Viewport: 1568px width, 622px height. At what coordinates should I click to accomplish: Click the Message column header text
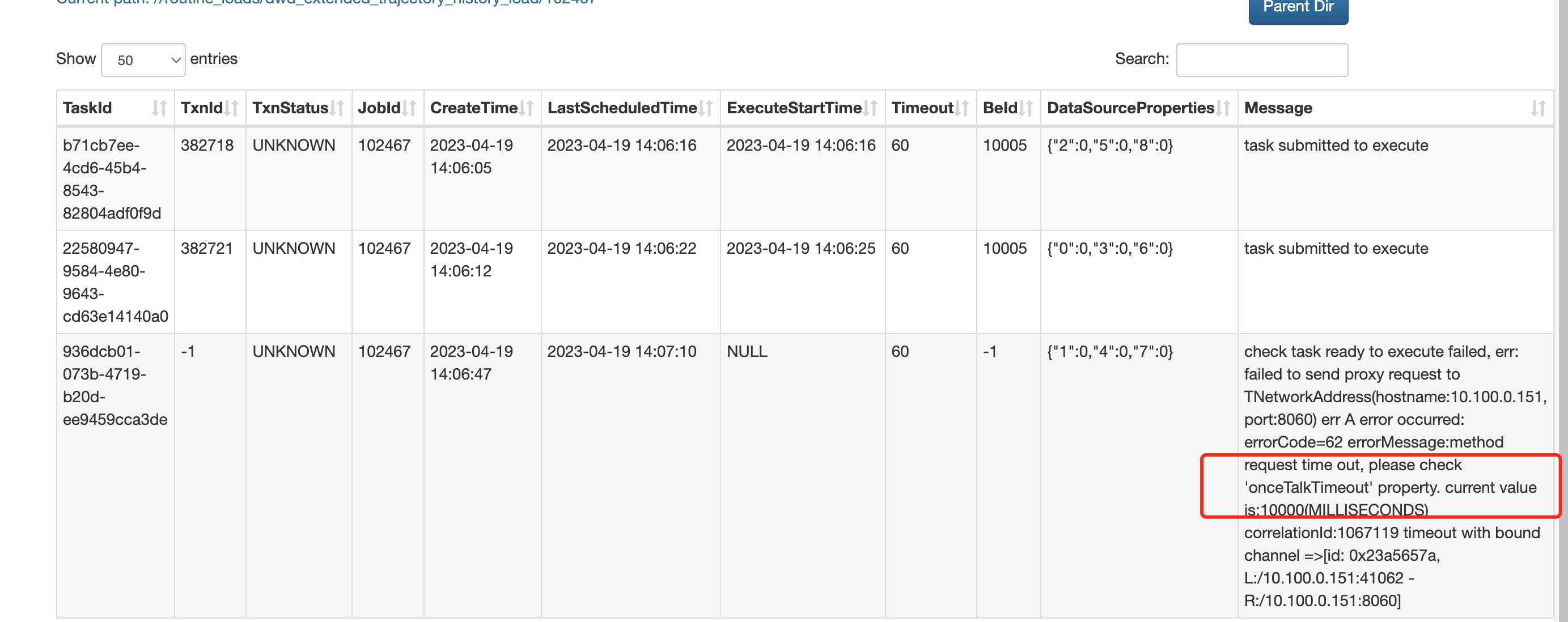[1278, 108]
